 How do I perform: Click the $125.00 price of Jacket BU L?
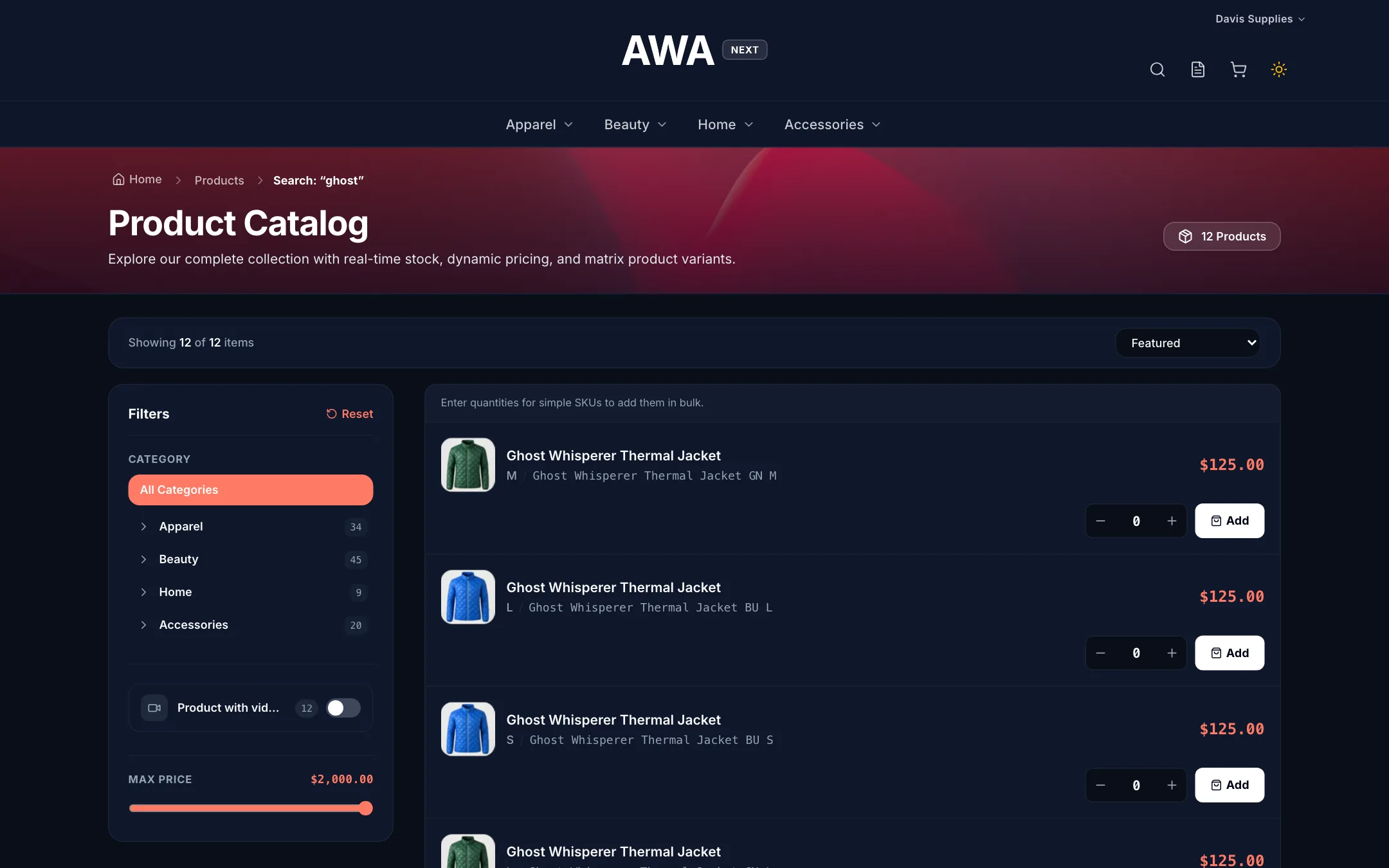1231,597
